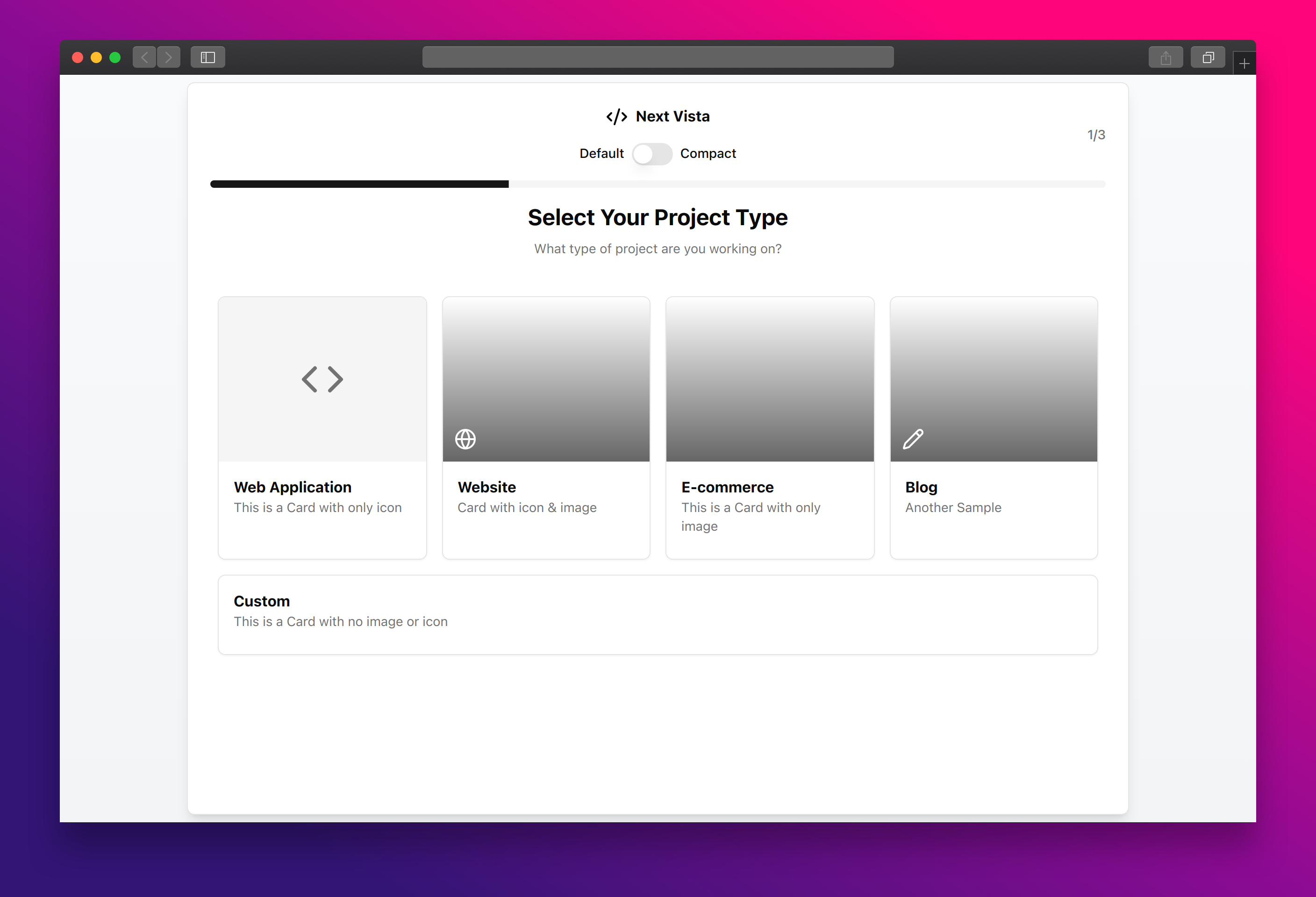Click the globe icon on Website card
The image size is (1316, 897).
click(x=465, y=438)
